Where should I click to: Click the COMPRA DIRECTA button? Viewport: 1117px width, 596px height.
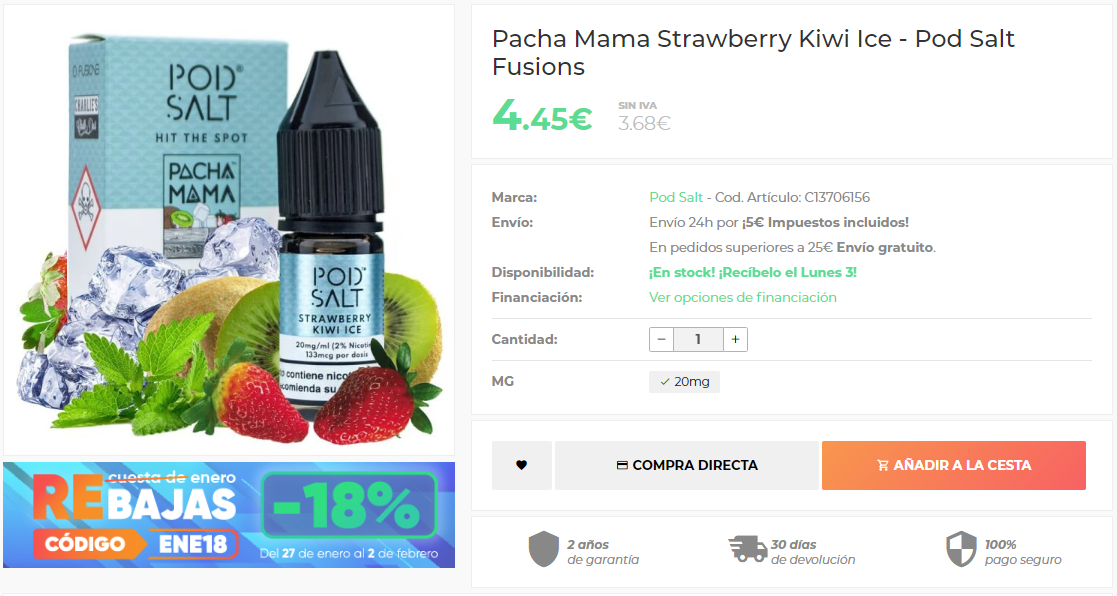pos(687,465)
